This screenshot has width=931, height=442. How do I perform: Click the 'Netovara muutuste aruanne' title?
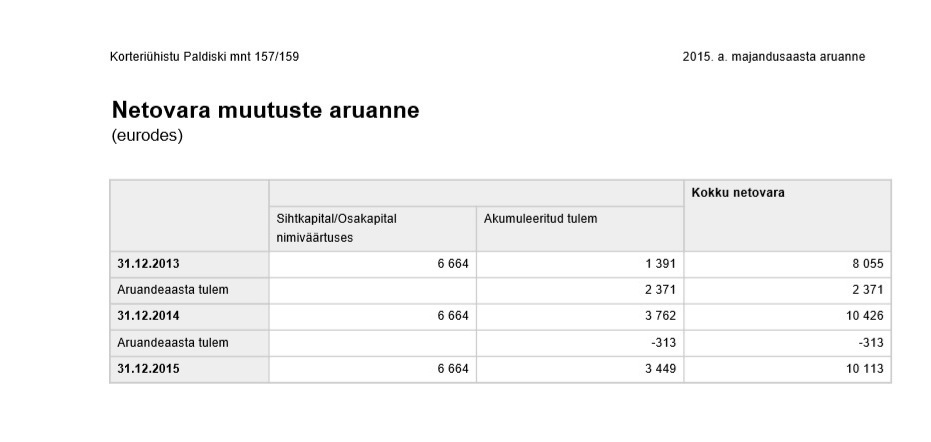(x=265, y=111)
